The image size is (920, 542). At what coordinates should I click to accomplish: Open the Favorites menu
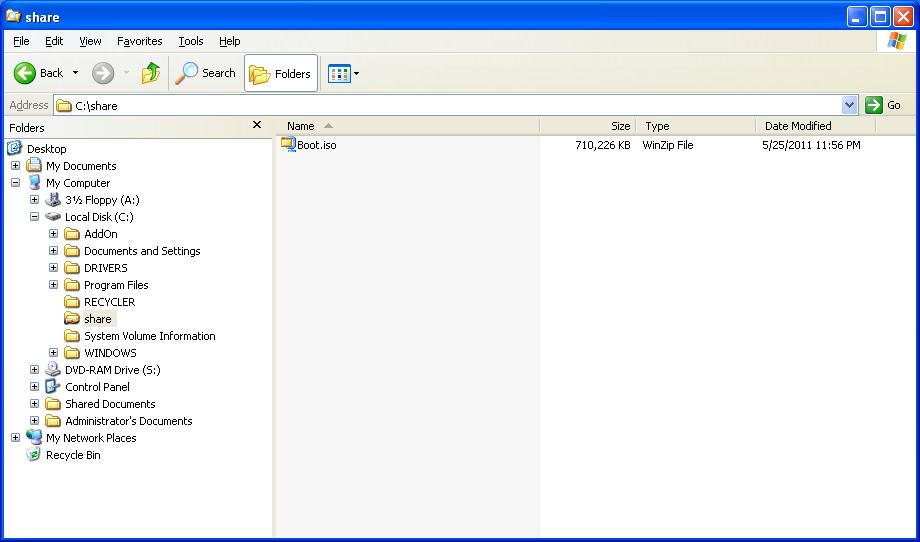pyautogui.click(x=139, y=41)
